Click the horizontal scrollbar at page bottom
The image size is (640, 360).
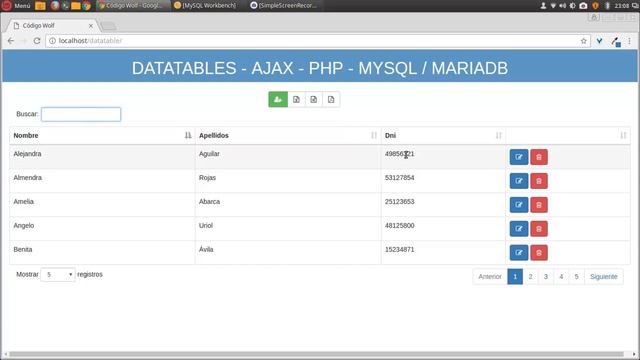pyautogui.click(x=316, y=354)
